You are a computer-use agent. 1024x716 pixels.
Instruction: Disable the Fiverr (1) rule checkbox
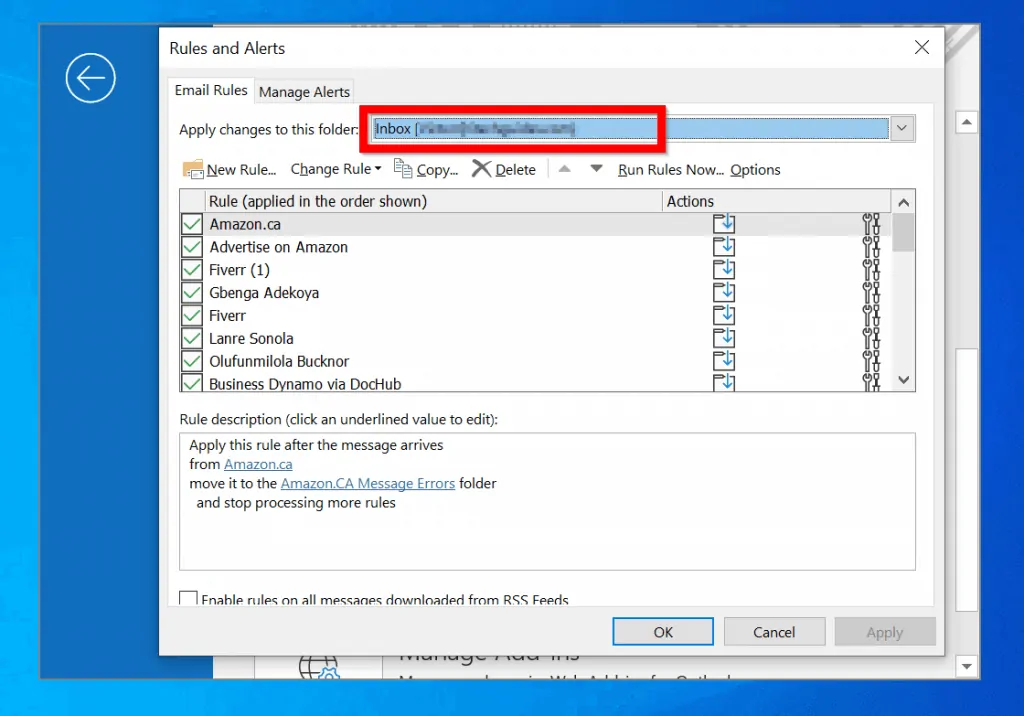pyautogui.click(x=191, y=269)
